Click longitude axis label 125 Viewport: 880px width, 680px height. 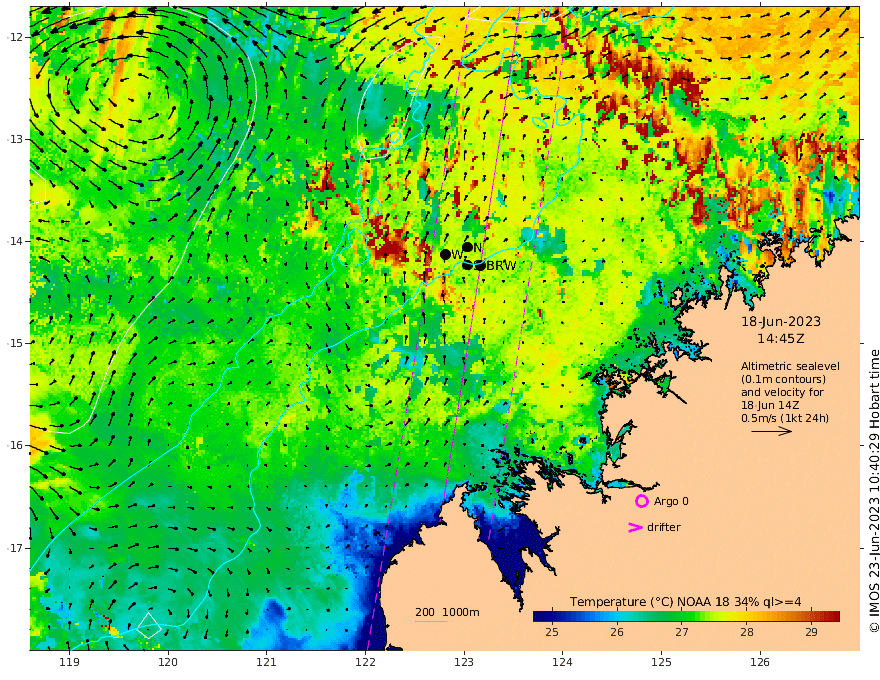[662, 662]
